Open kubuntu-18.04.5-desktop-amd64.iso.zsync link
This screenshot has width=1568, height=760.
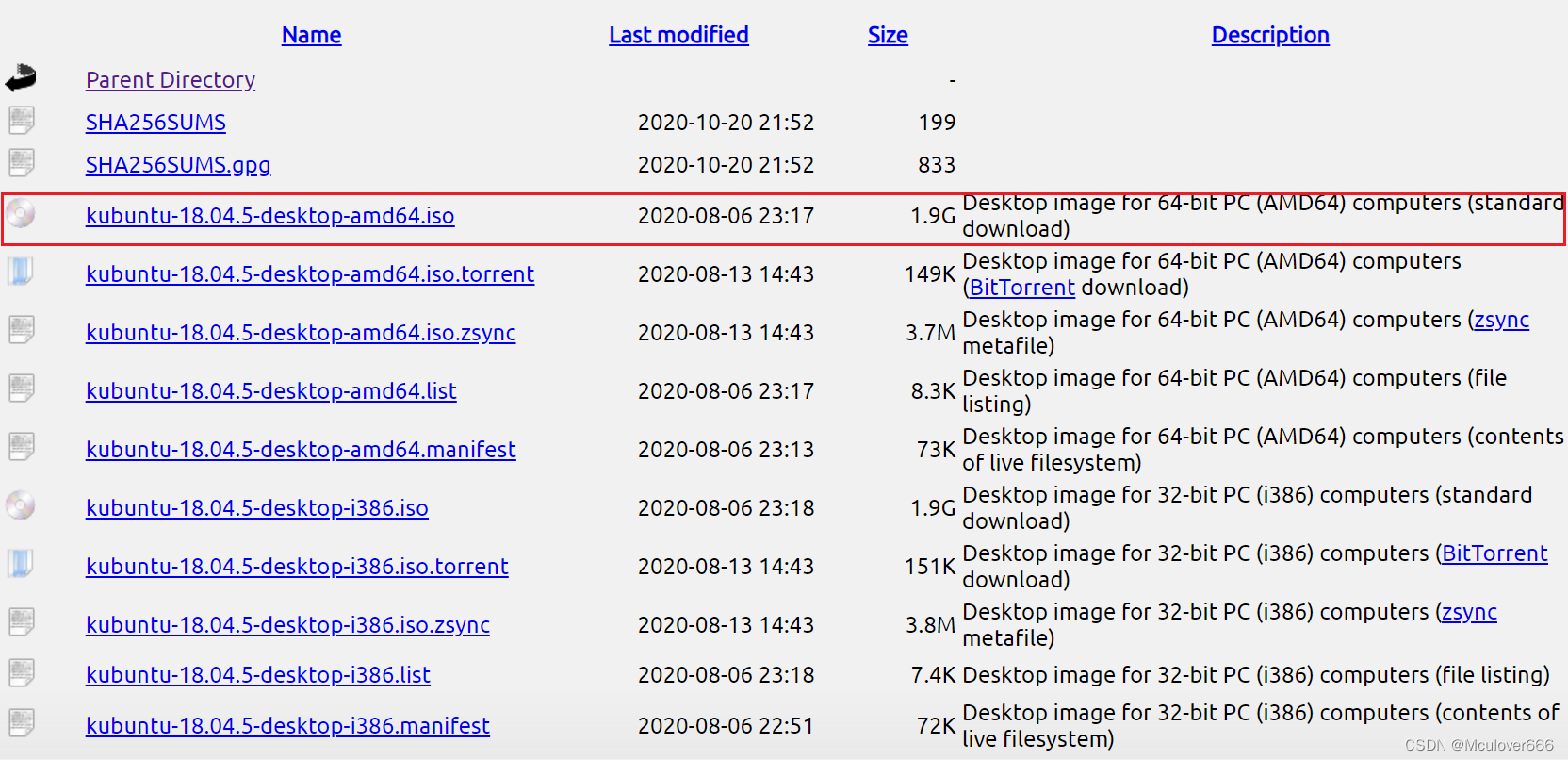[301, 333]
